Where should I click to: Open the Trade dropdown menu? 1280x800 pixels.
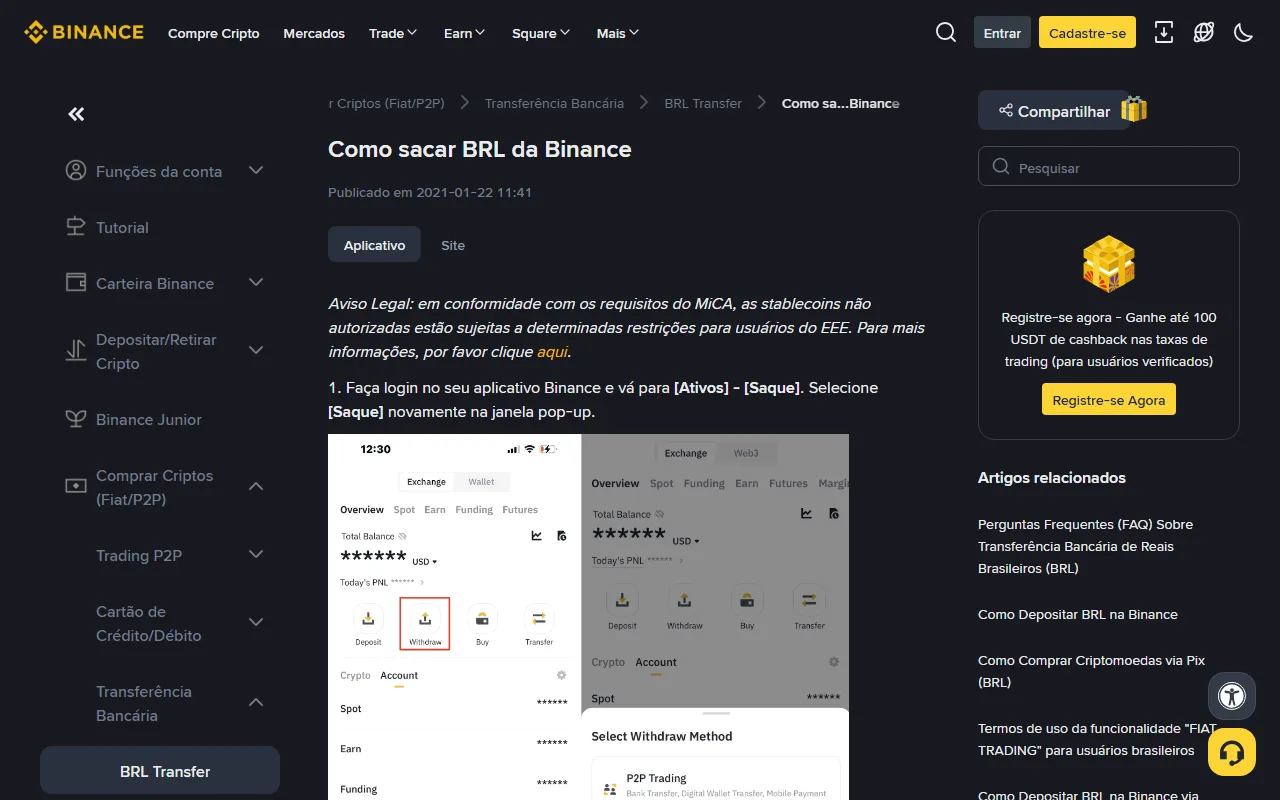click(393, 33)
